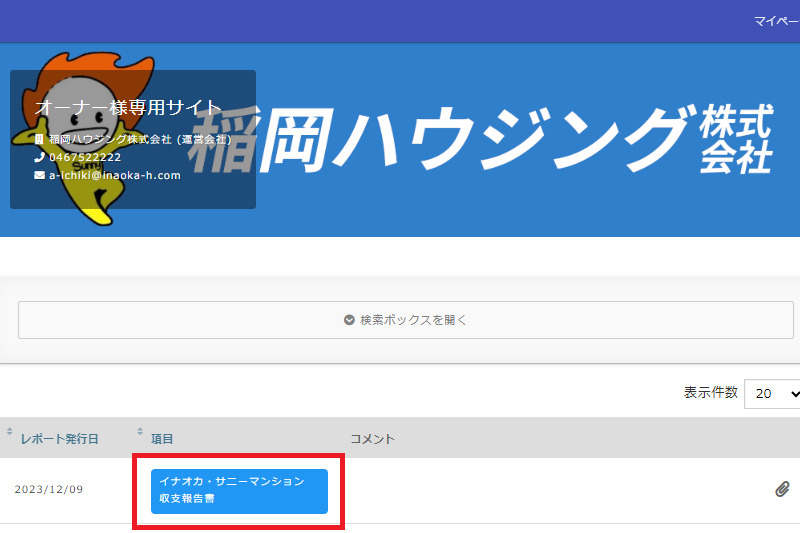The height and width of the screenshot is (533, 800).
Task: Click the コメント column header
Action: [x=372, y=439]
